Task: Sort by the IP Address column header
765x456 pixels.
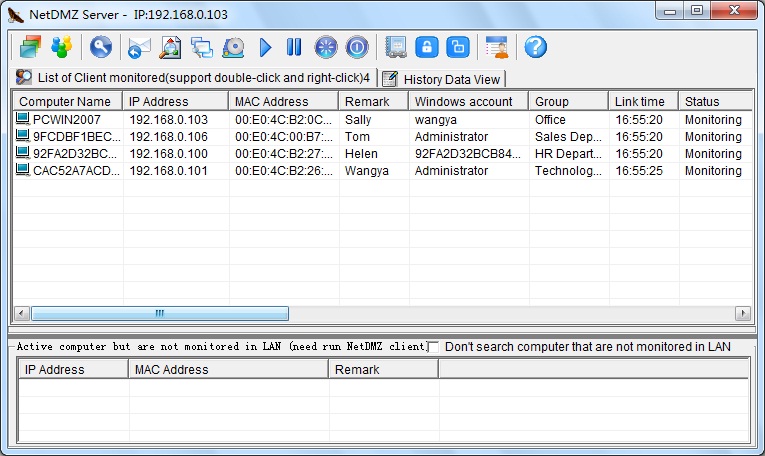Action: [x=175, y=101]
